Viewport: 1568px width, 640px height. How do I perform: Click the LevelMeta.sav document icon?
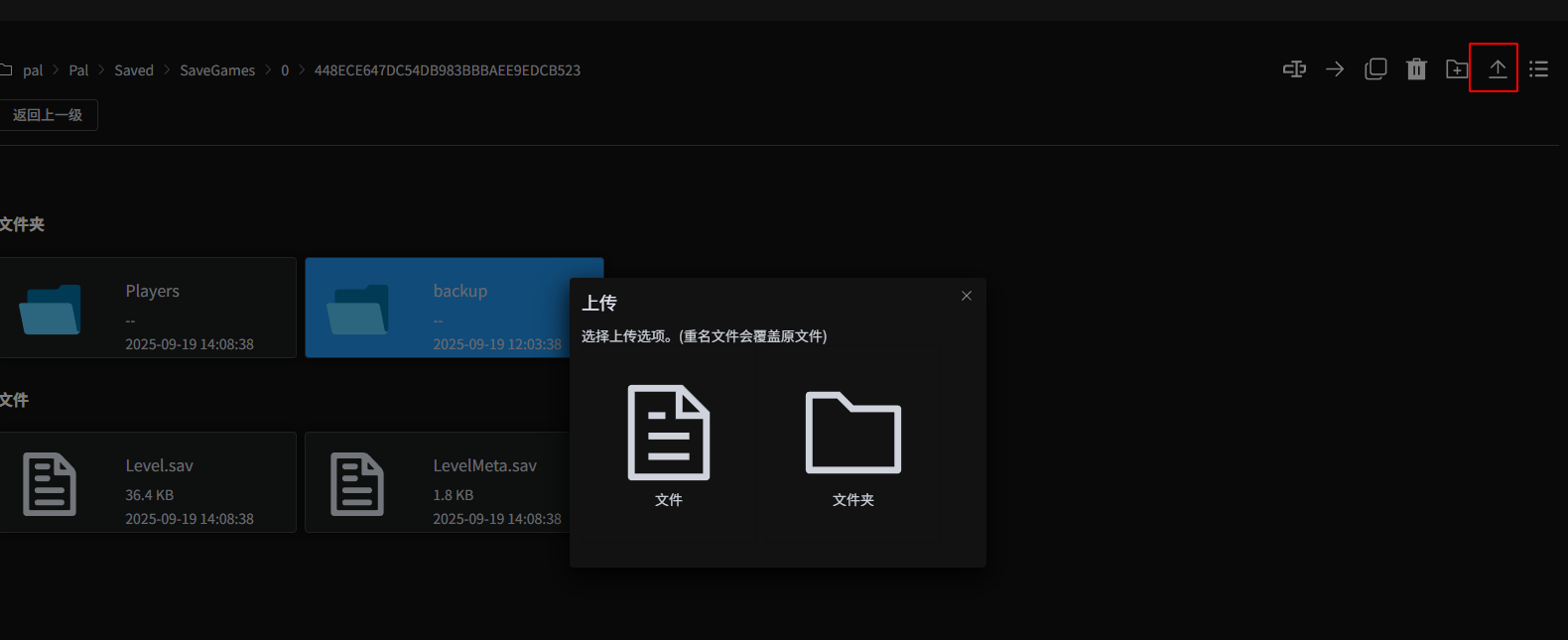point(357,484)
